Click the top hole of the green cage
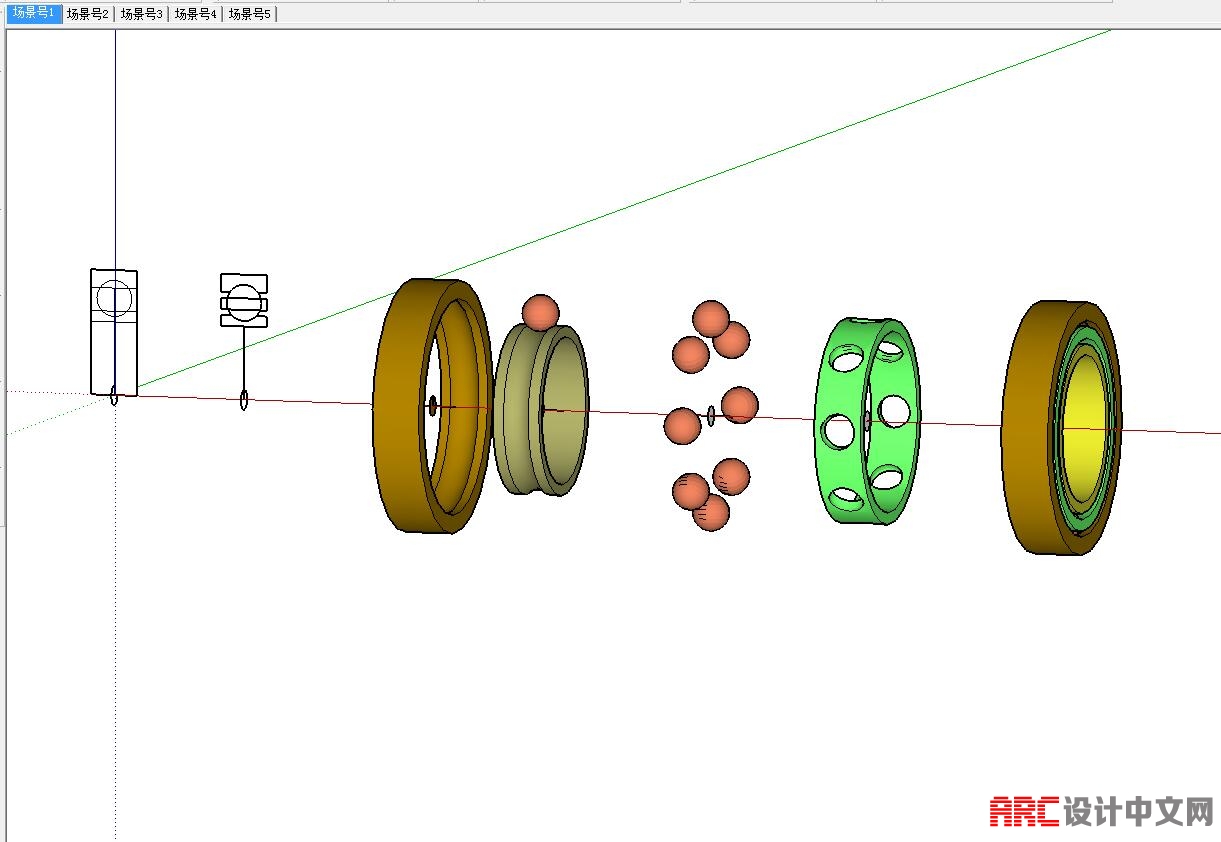The width and height of the screenshot is (1221, 842). pos(850,357)
